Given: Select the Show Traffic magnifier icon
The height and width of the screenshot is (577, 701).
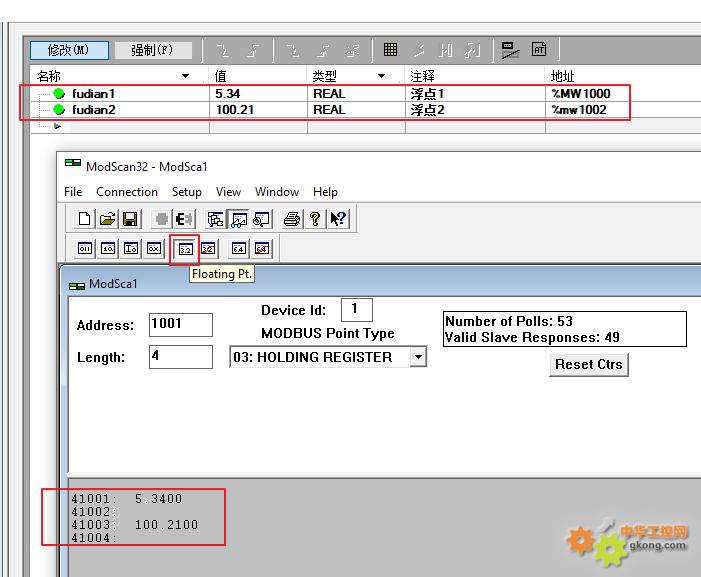Looking at the screenshot, I should pos(262,219).
